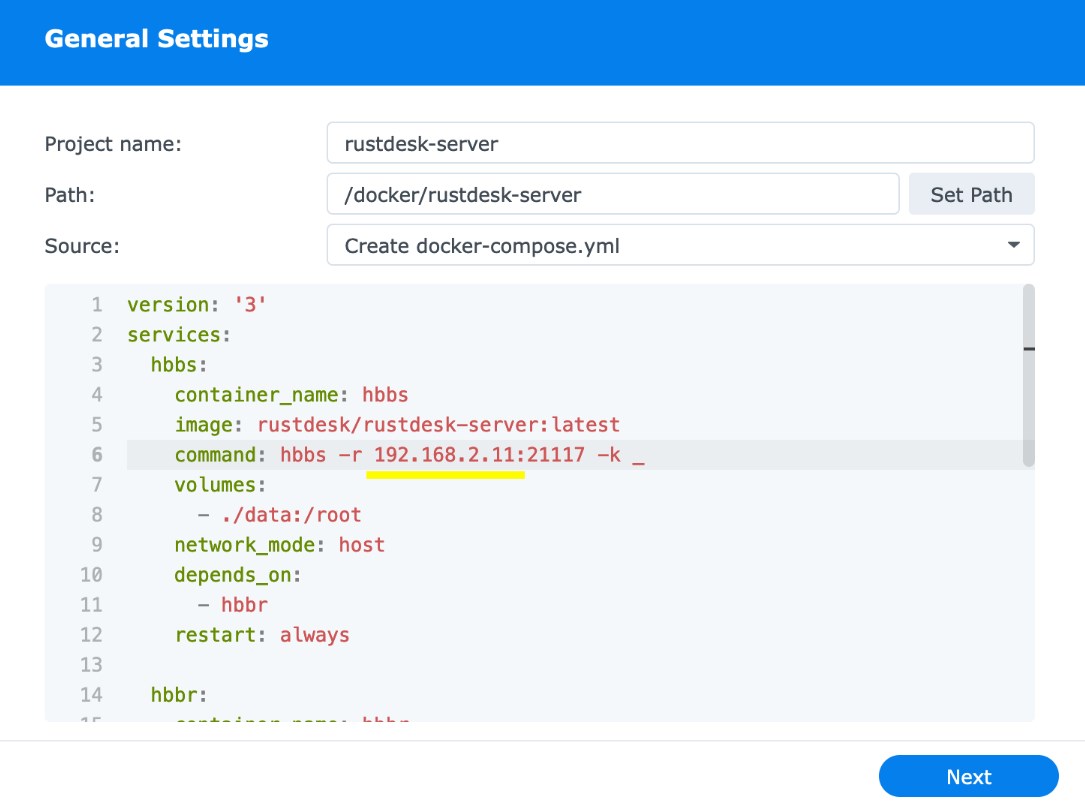Open the Source dropdown

(x=680, y=245)
